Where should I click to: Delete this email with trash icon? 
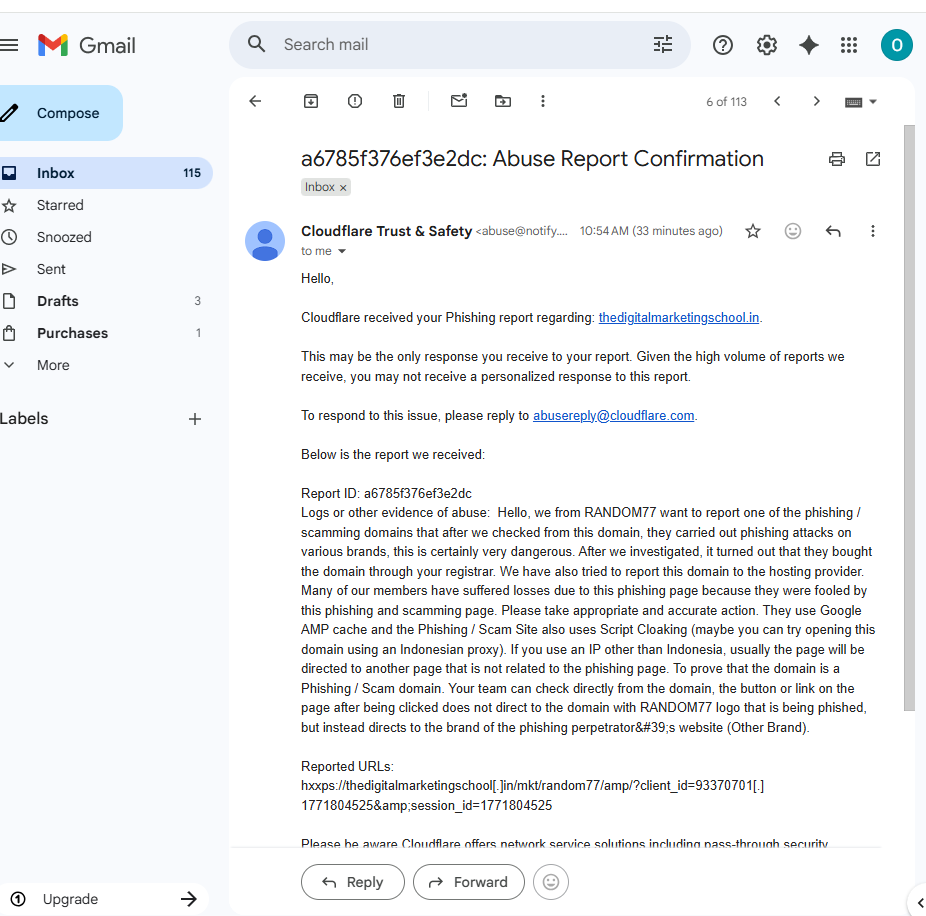click(399, 101)
